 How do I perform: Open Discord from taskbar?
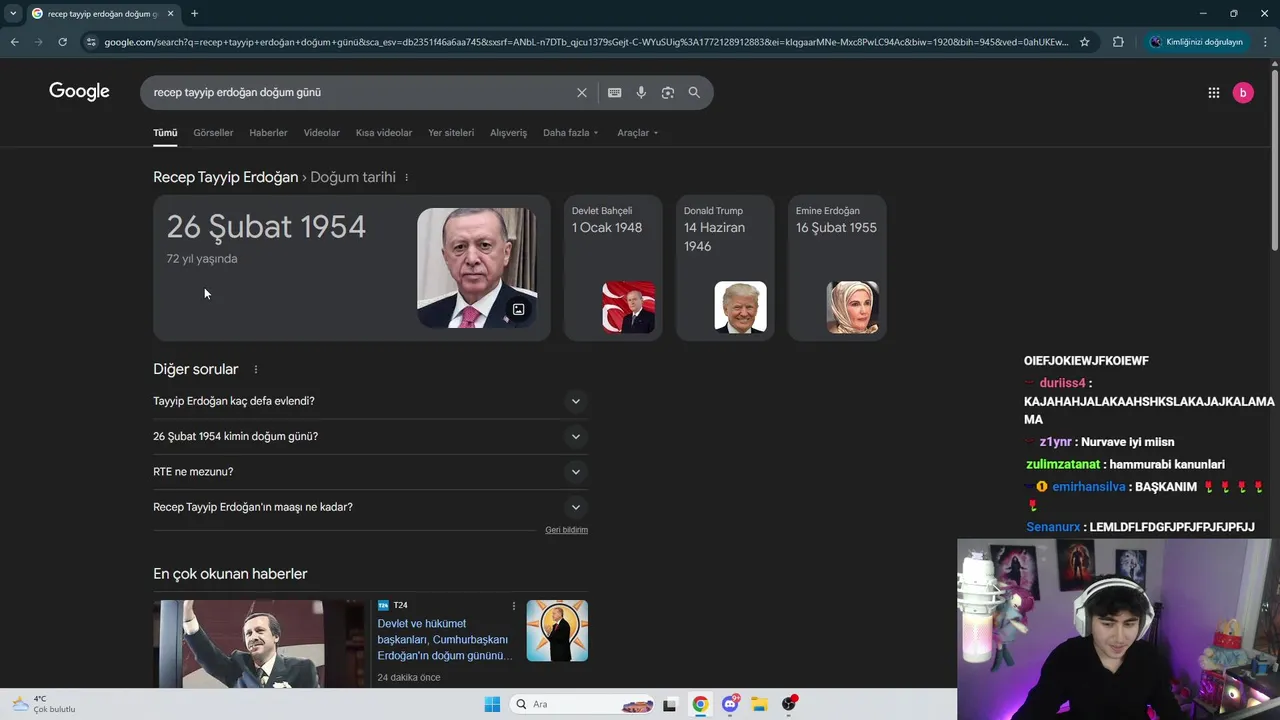click(x=730, y=704)
